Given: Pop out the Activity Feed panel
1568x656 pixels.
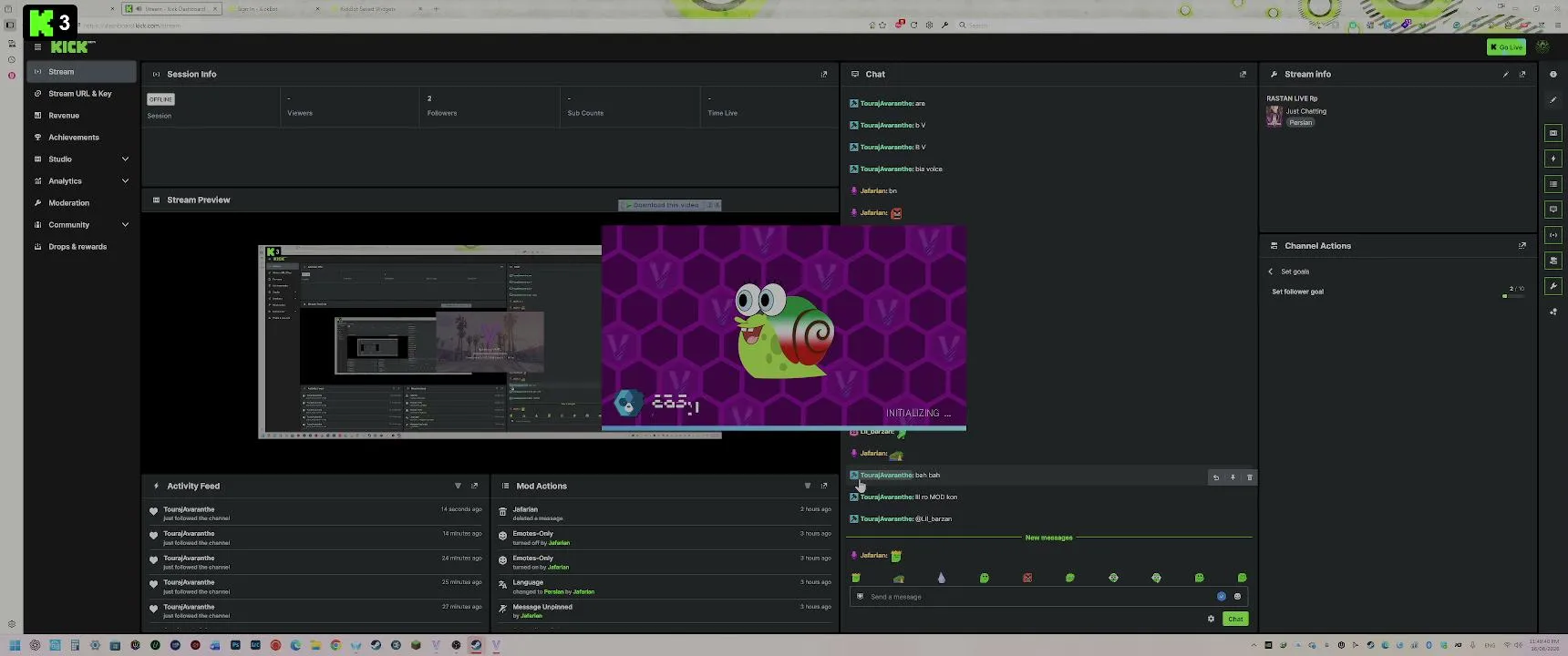Looking at the screenshot, I should 474,487.
